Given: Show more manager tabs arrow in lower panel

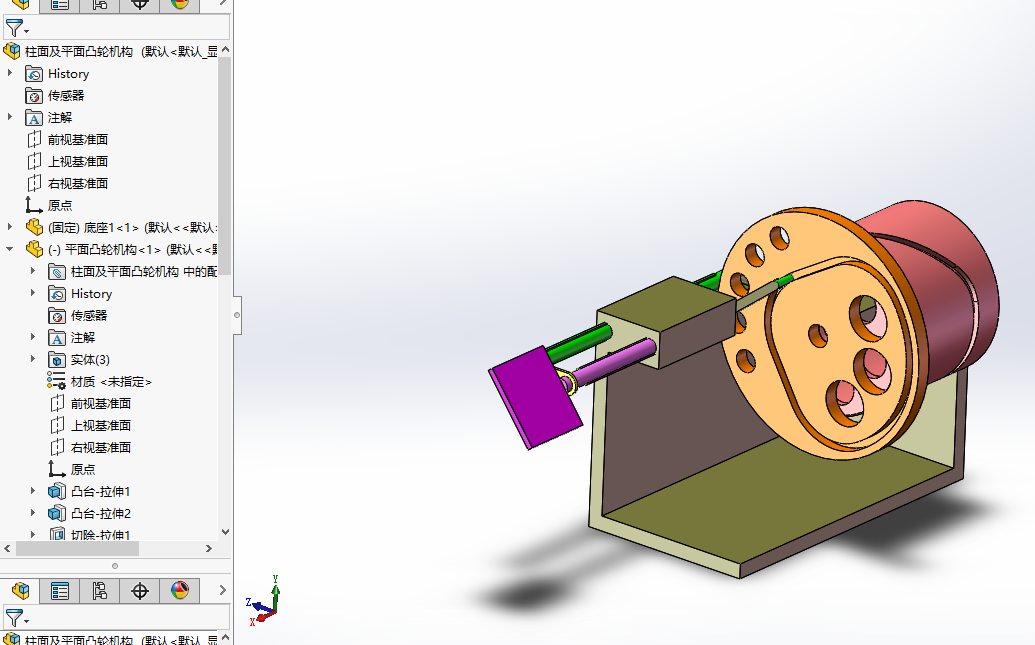Looking at the screenshot, I should 222,590.
